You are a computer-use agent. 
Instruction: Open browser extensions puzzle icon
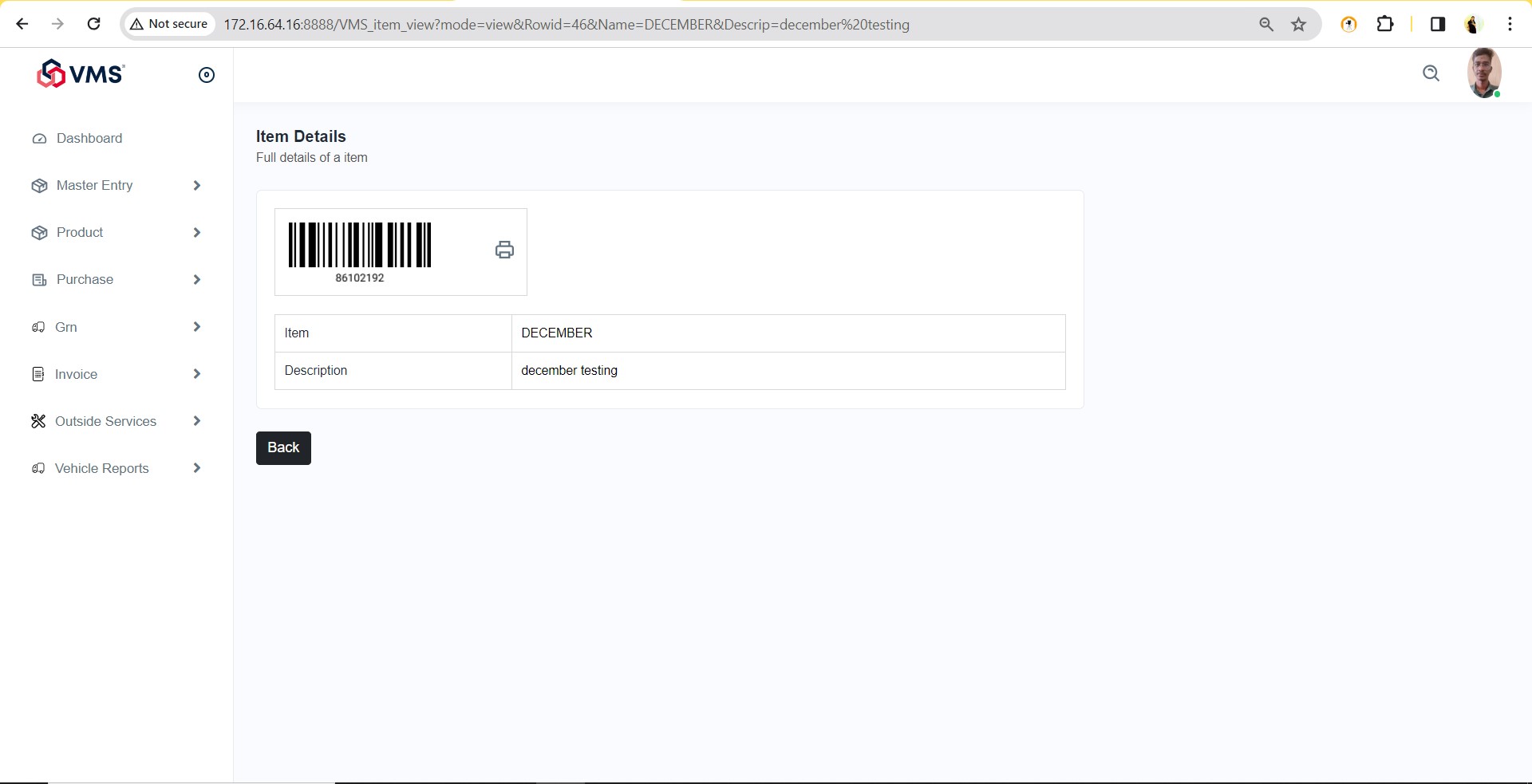[x=1385, y=25]
